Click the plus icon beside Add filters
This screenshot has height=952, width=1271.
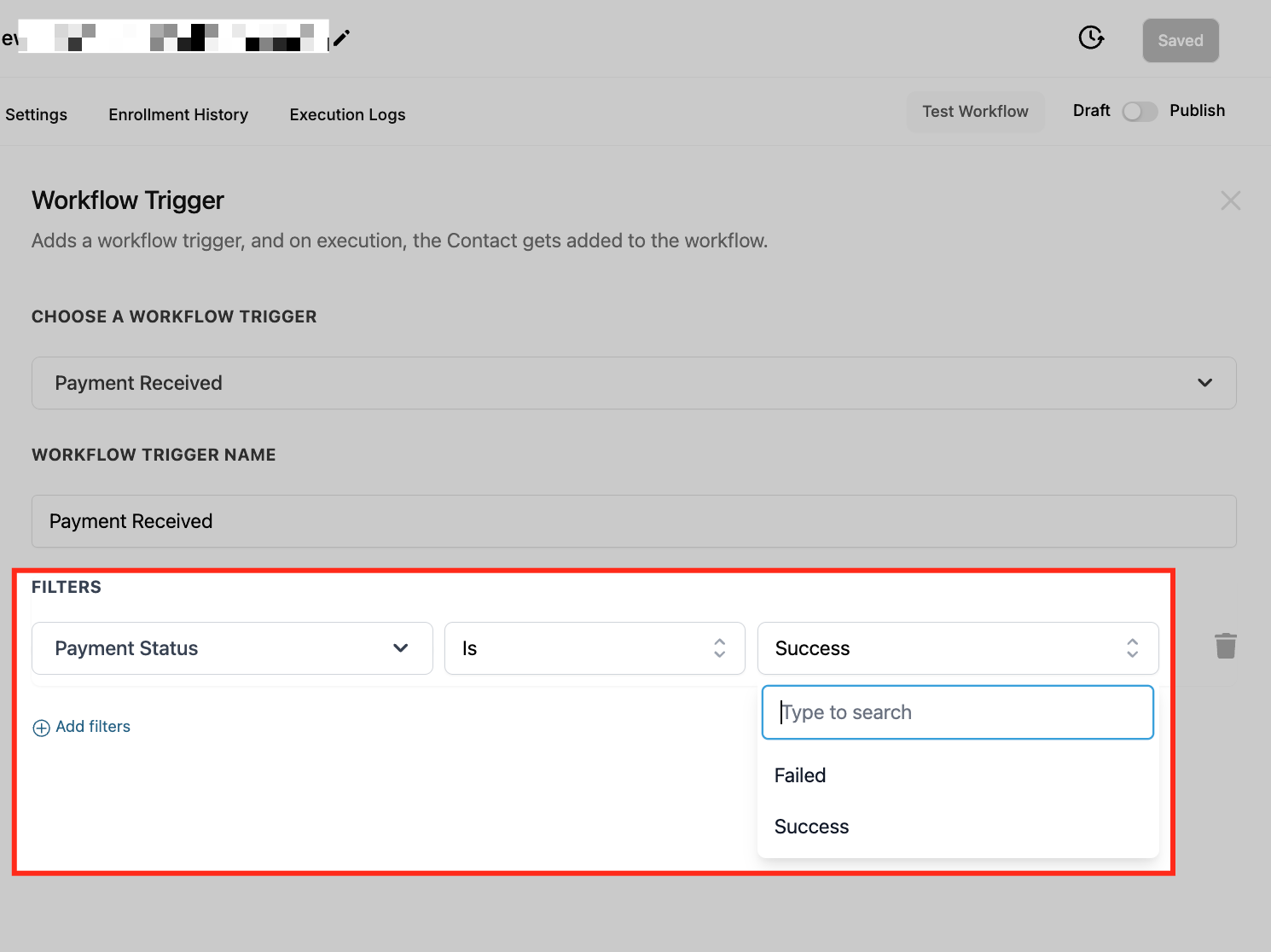41,728
